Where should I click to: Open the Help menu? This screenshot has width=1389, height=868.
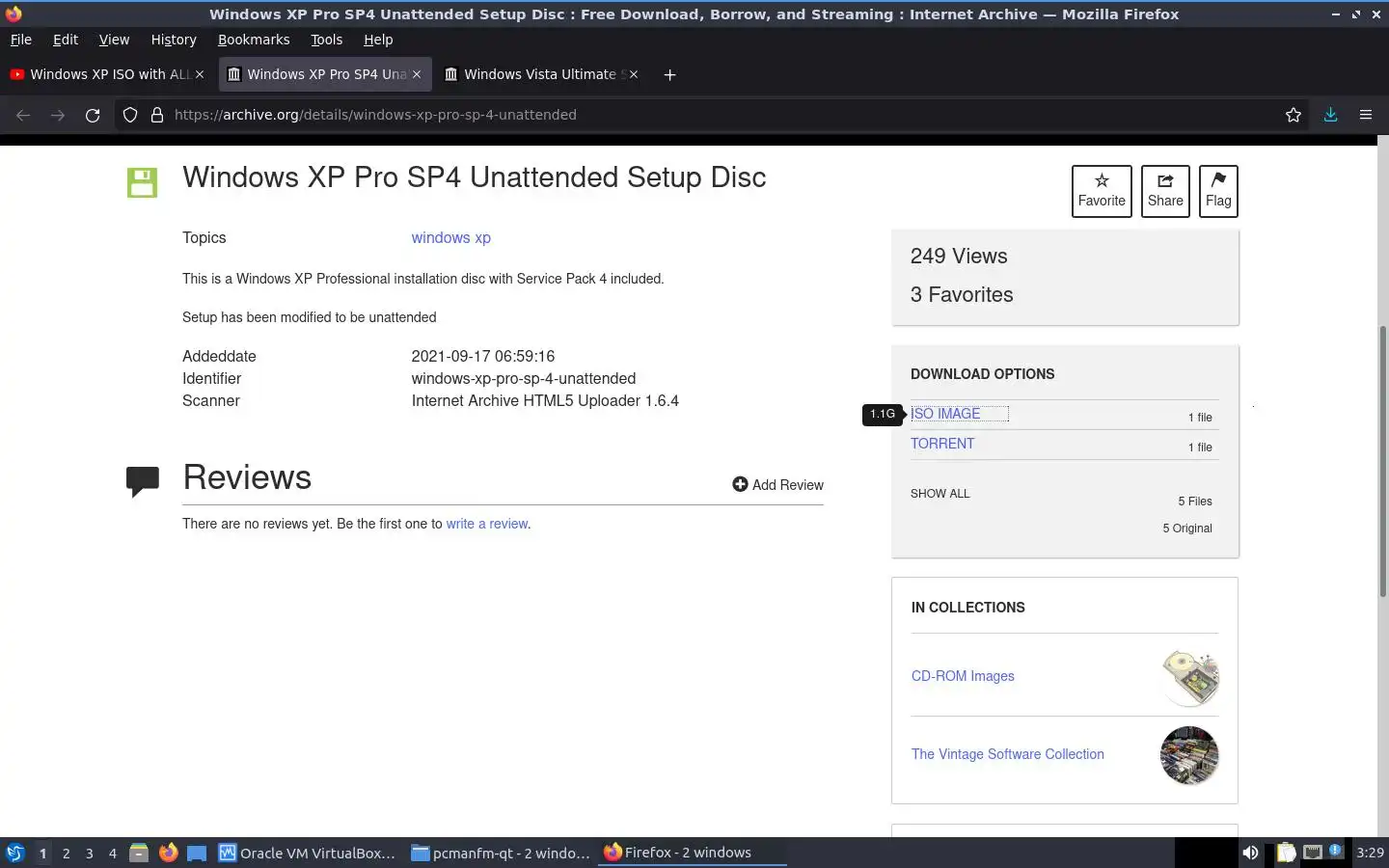click(378, 40)
